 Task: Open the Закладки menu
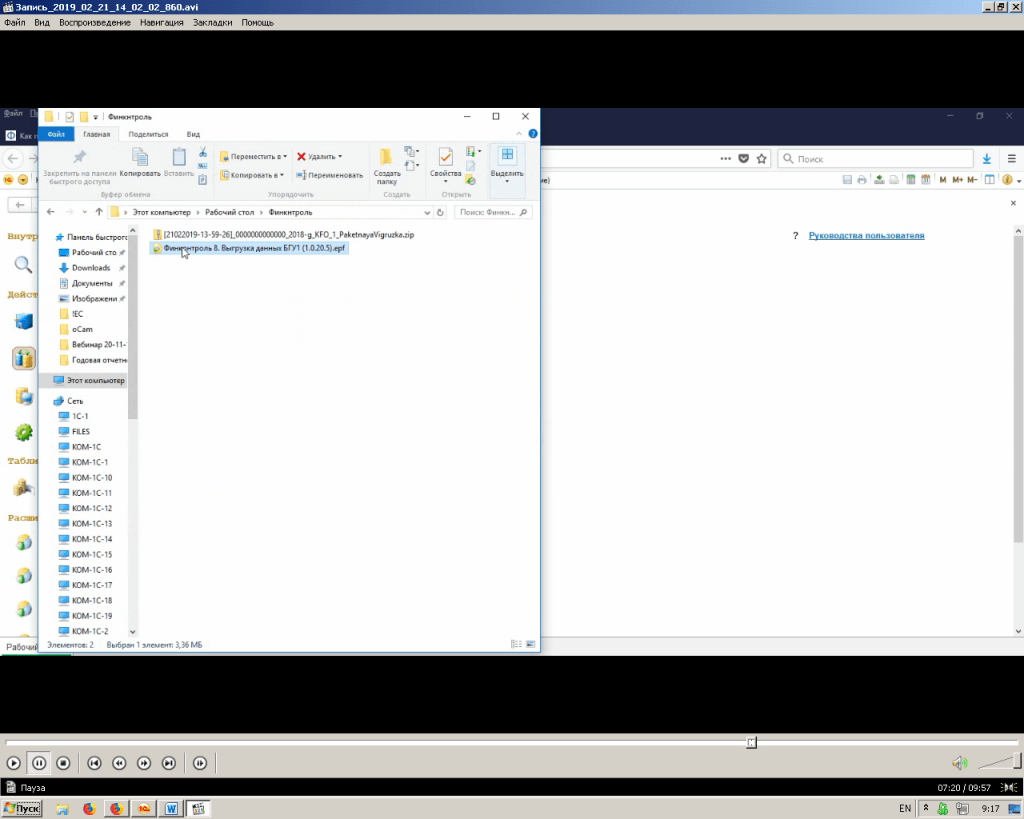pos(212,22)
